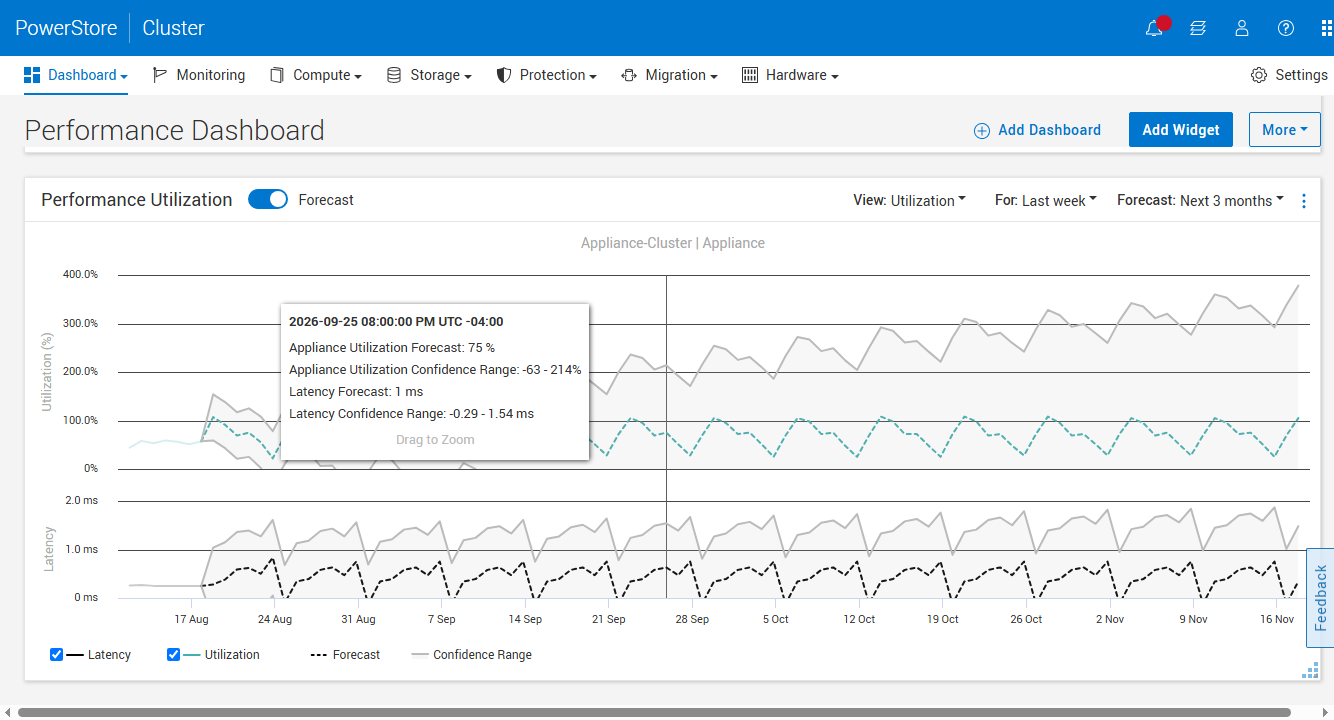Open the Monitoring tab
This screenshot has width=1334, height=720.
click(199, 75)
